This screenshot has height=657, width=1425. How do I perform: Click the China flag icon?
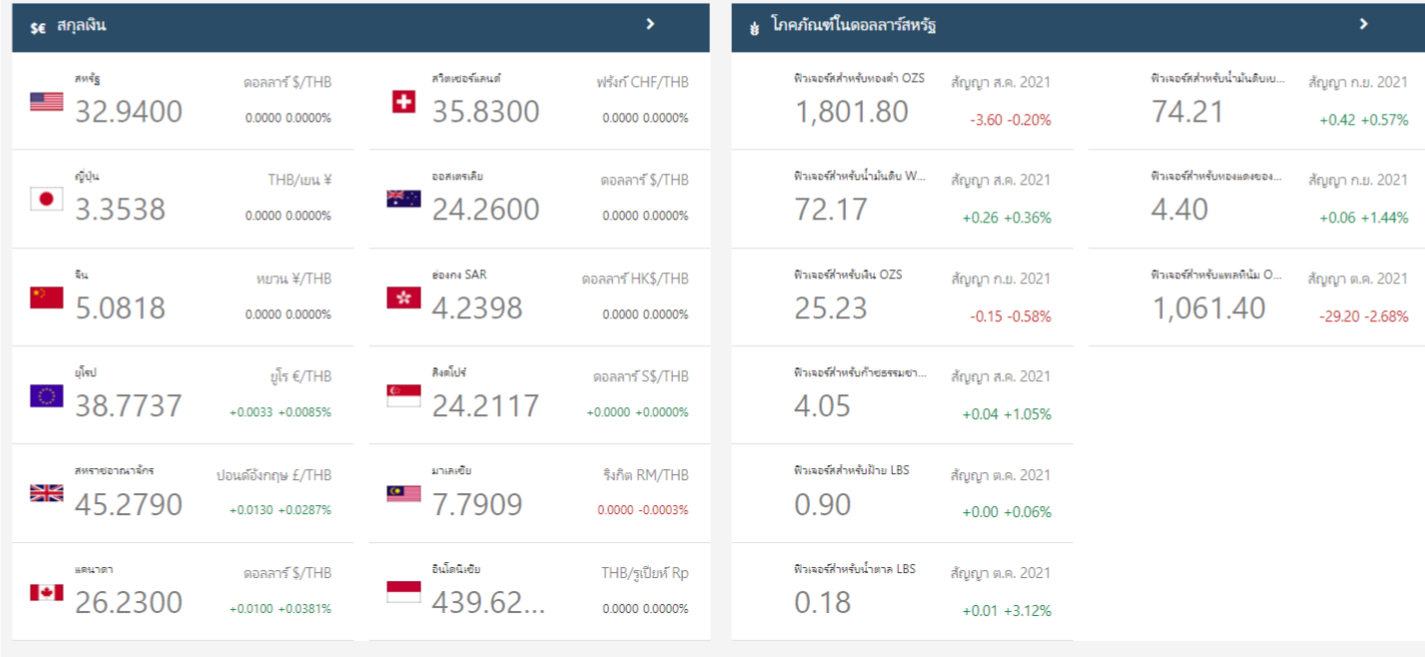(x=47, y=297)
